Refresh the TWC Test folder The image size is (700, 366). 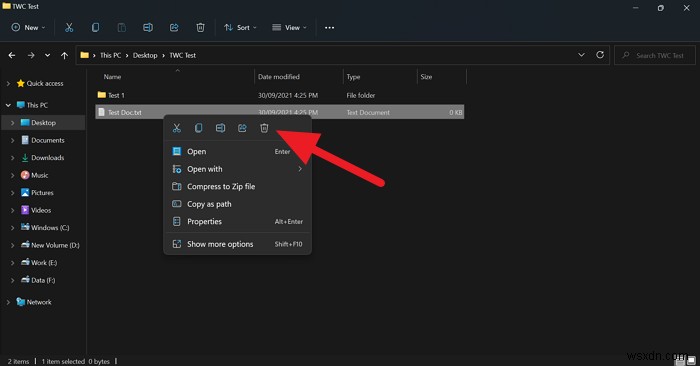point(600,54)
